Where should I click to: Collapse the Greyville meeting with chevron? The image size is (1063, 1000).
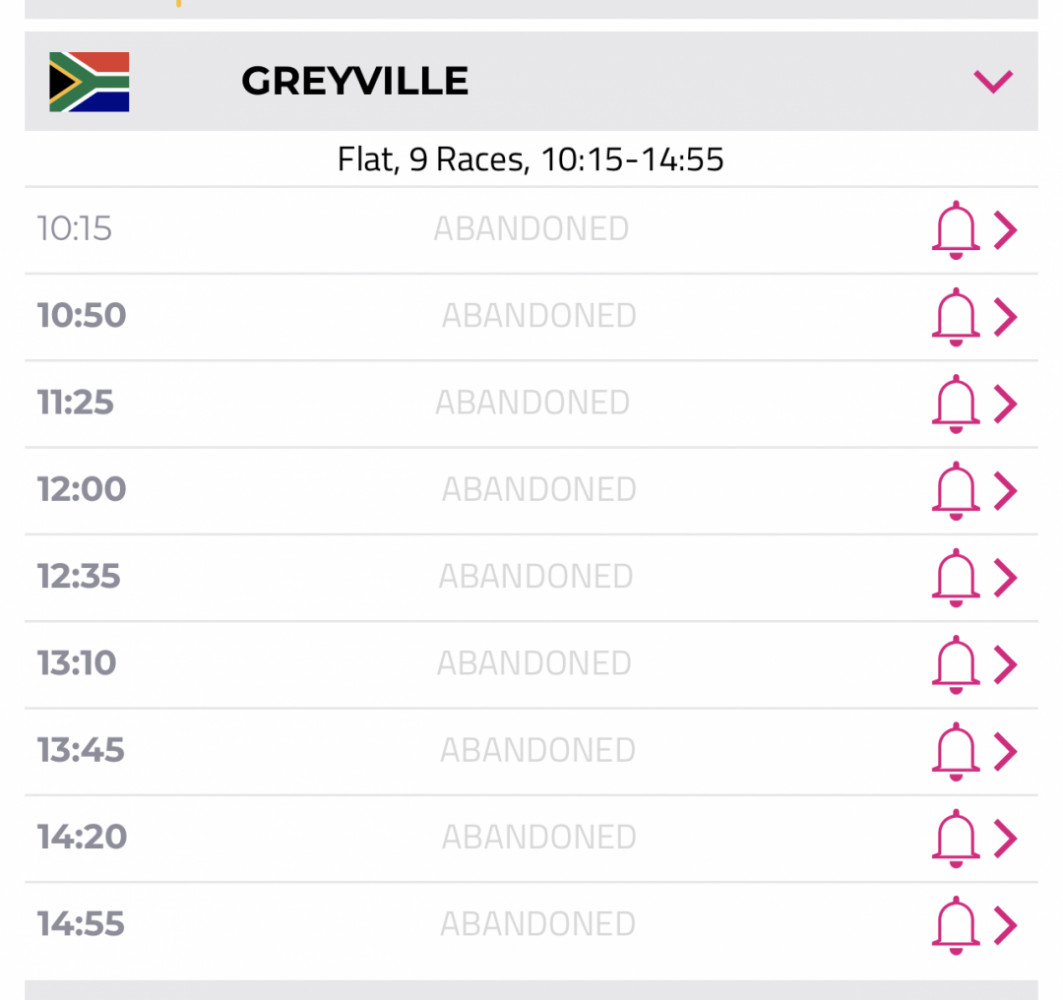[x=993, y=81]
